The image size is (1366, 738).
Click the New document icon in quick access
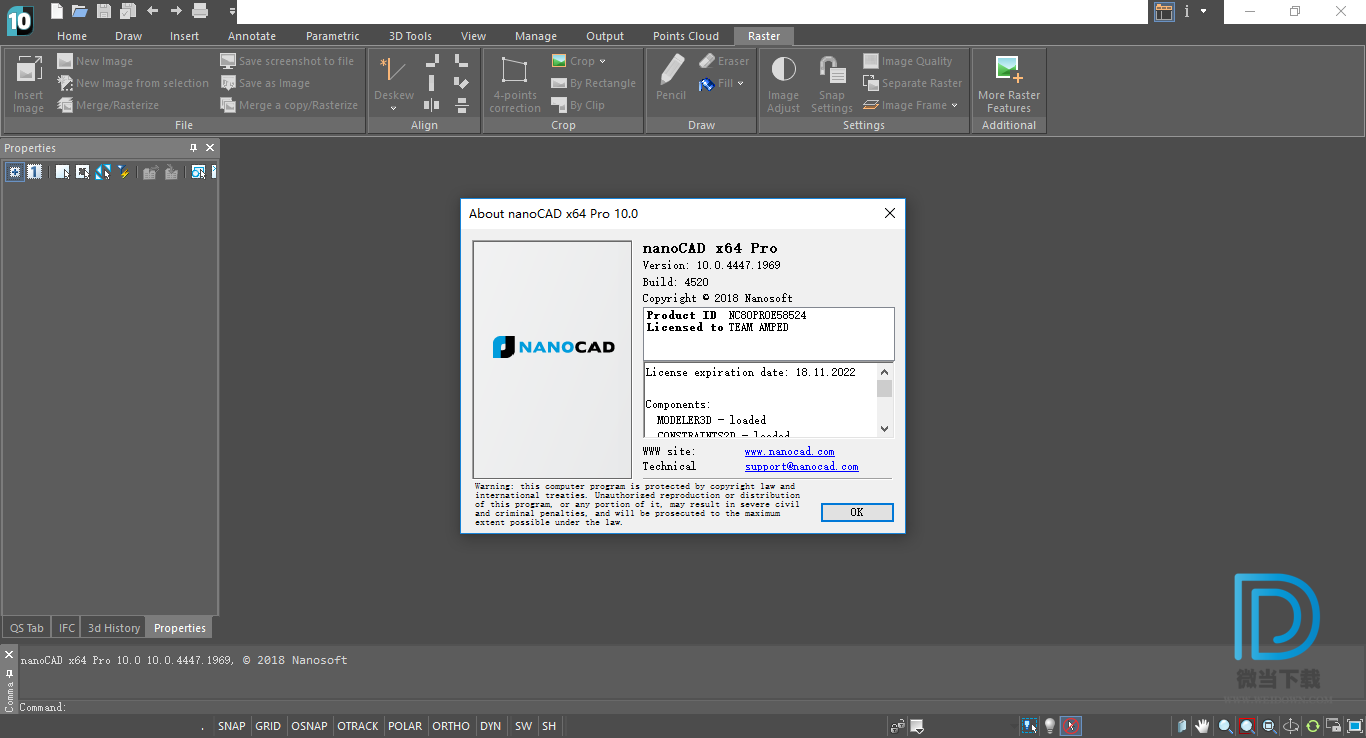coord(57,11)
